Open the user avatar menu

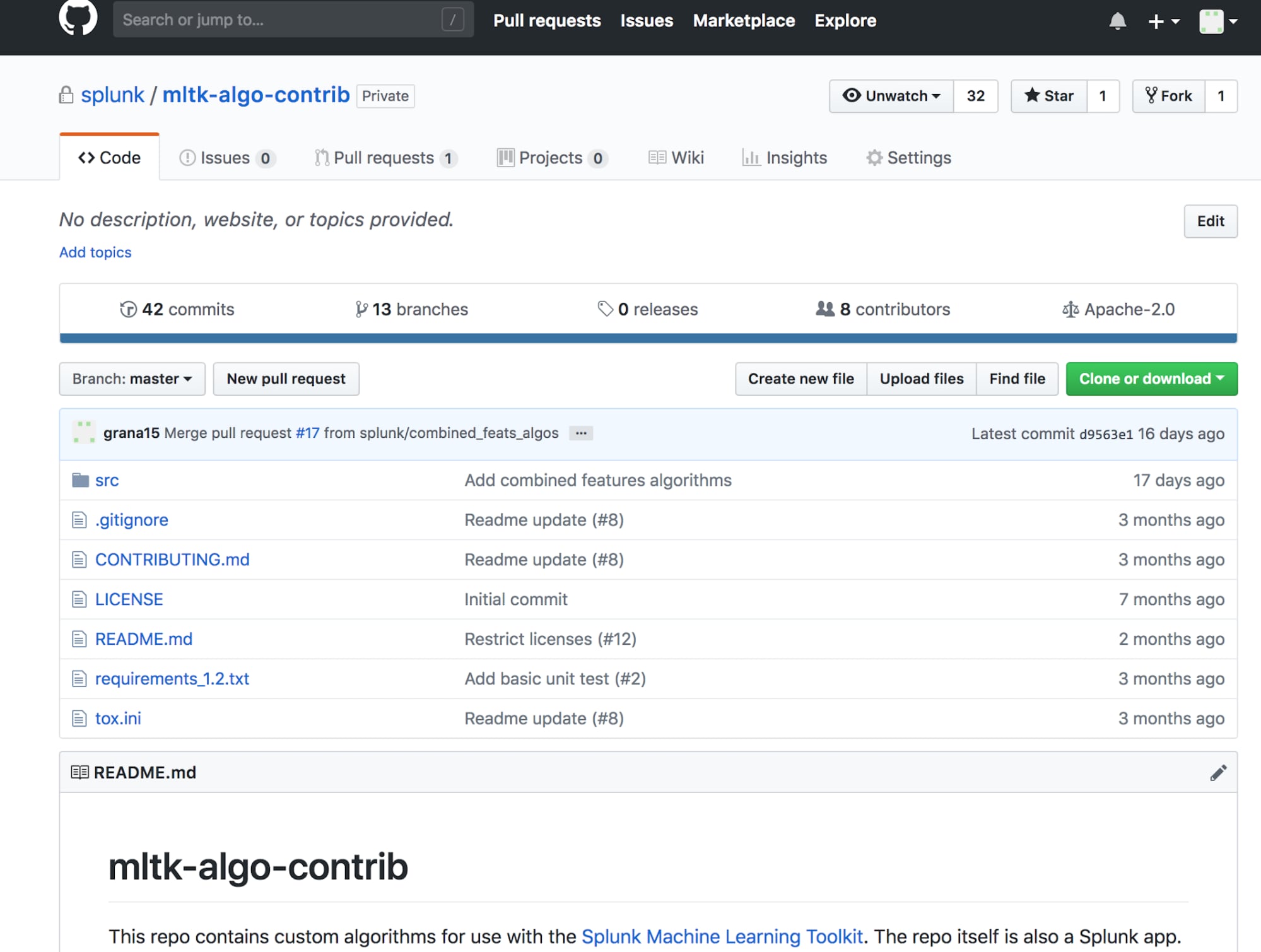pos(1218,21)
